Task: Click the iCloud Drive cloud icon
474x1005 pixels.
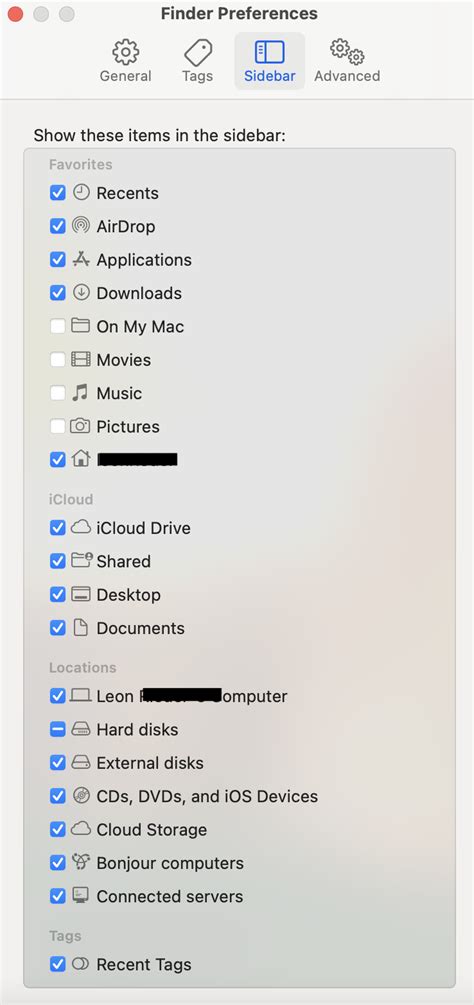Action: click(x=80, y=527)
